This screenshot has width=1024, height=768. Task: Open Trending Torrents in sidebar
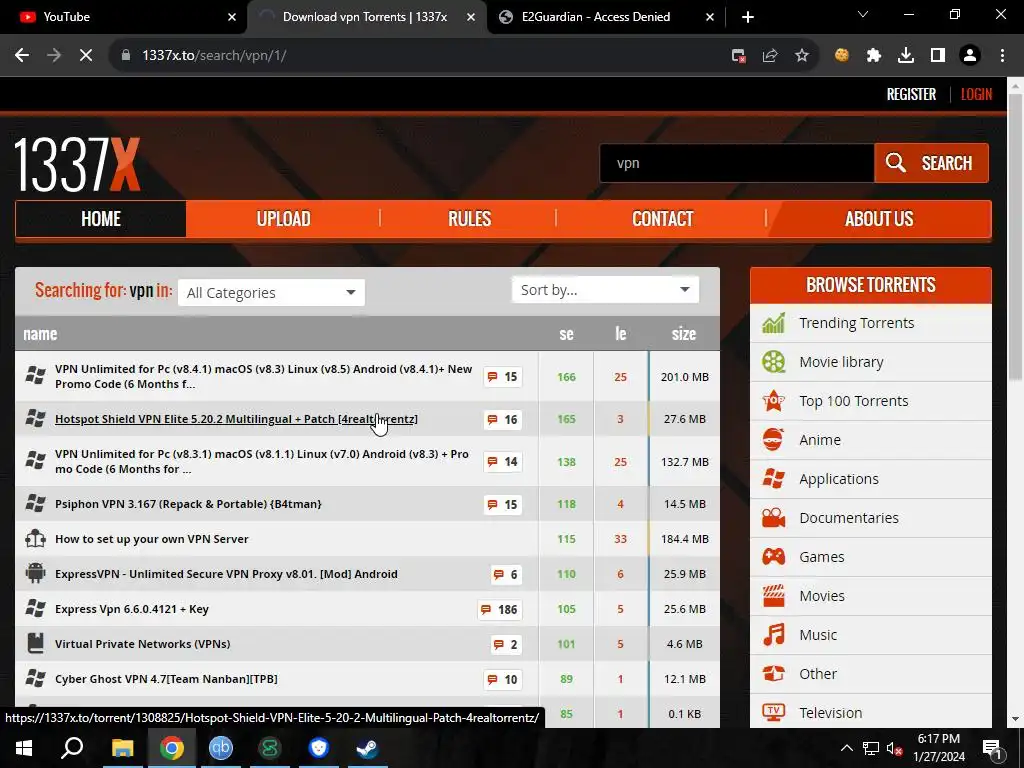point(856,323)
